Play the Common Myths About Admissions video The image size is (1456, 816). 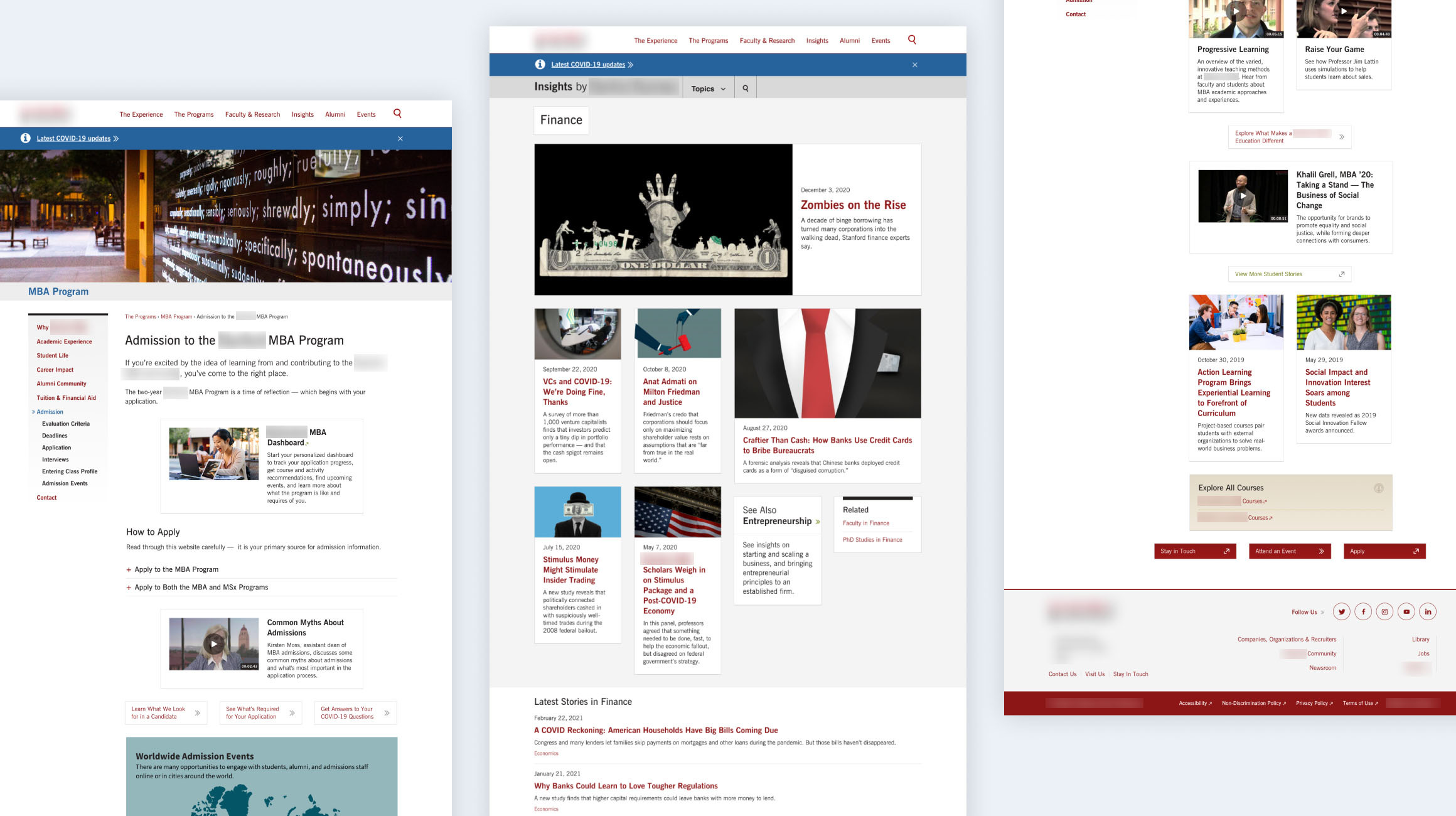[214, 644]
